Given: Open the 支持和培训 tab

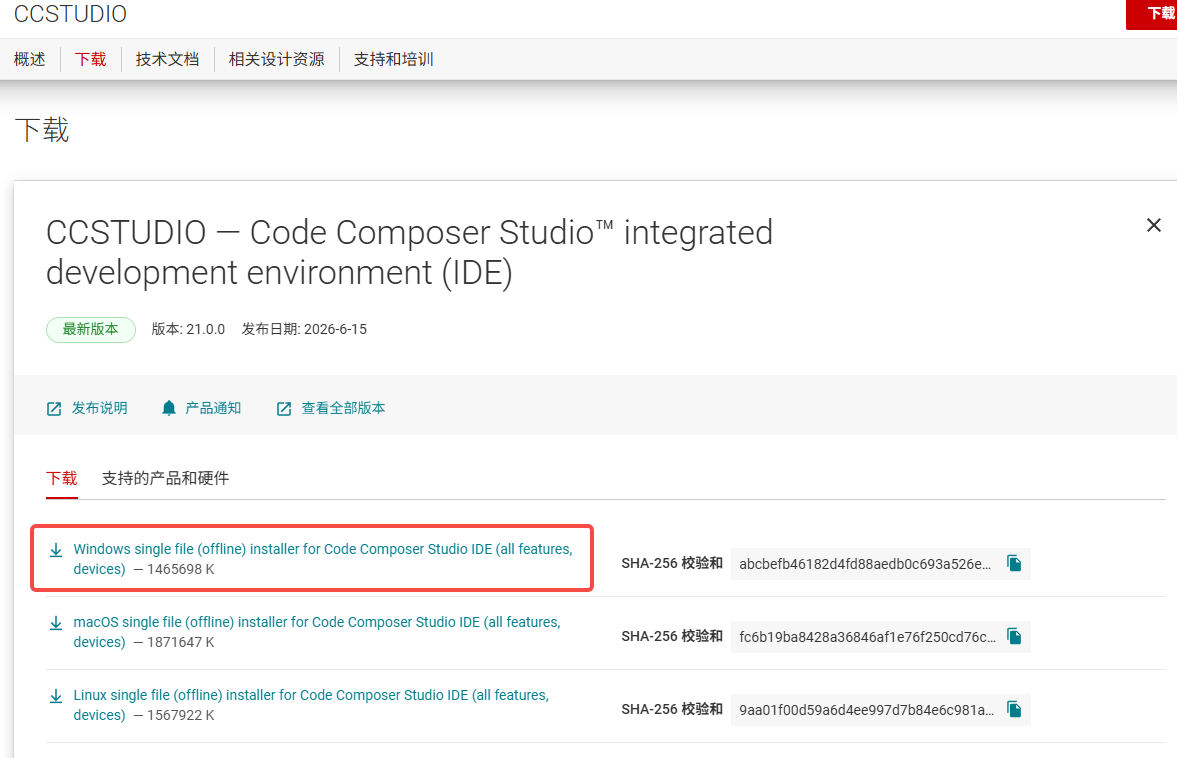Looking at the screenshot, I should (x=393, y=59).
